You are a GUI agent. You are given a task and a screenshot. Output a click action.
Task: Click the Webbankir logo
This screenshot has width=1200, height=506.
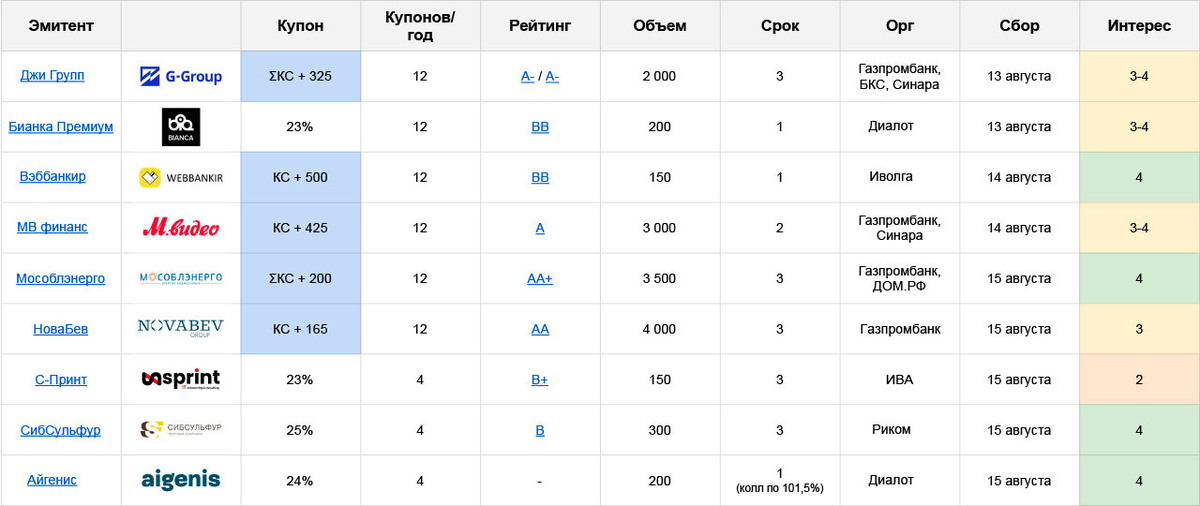tap(180, 178)
